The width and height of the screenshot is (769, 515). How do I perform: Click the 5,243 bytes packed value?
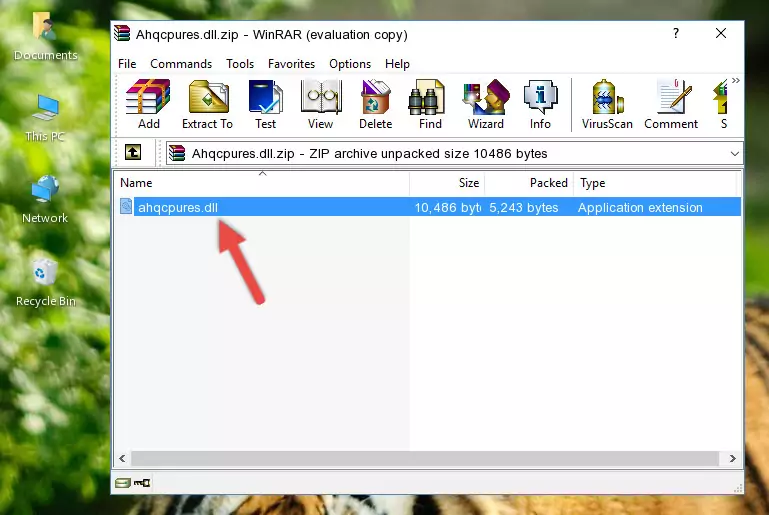coord(524,207)
